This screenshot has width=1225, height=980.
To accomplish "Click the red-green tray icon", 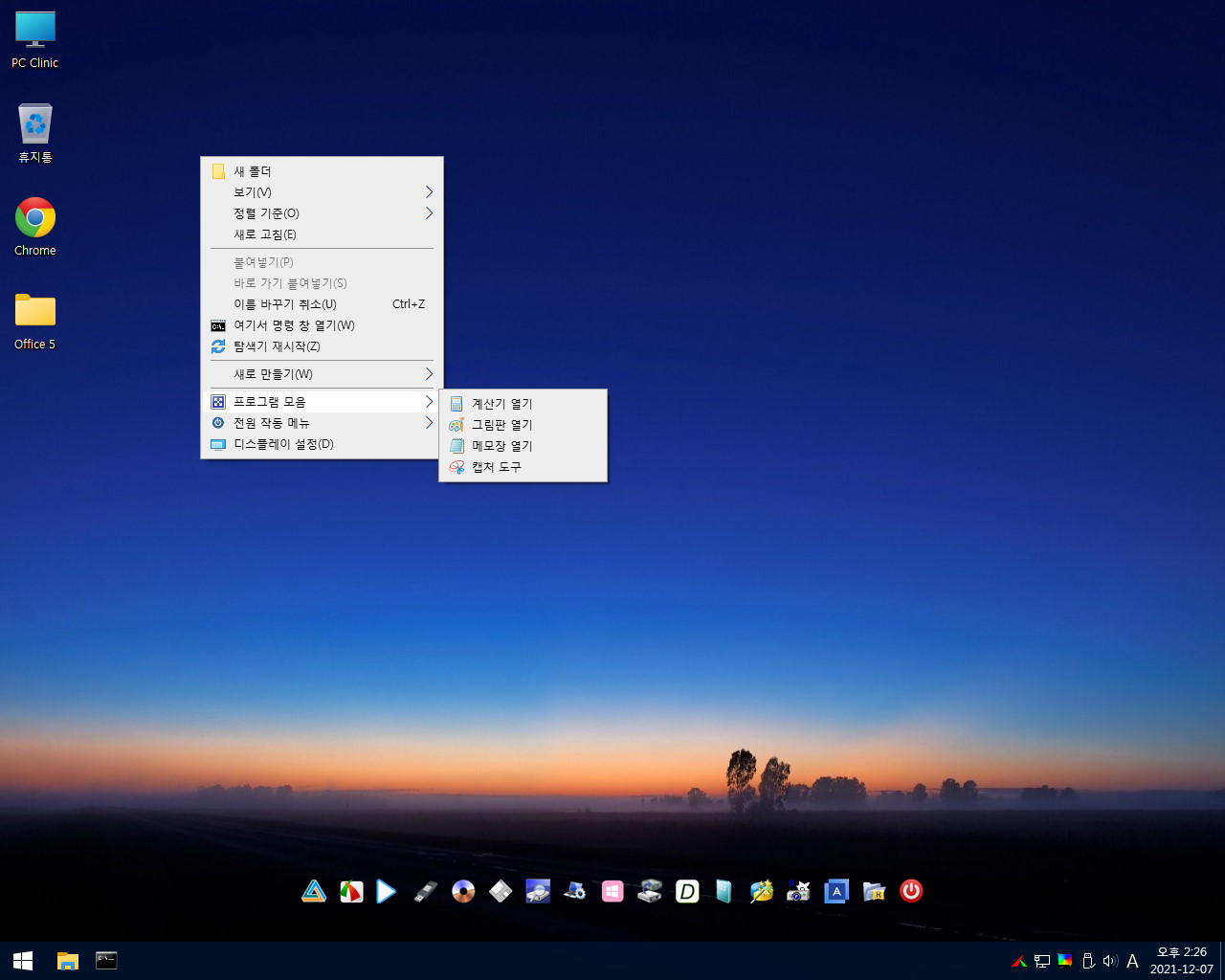I will (x=1019, y=961).
